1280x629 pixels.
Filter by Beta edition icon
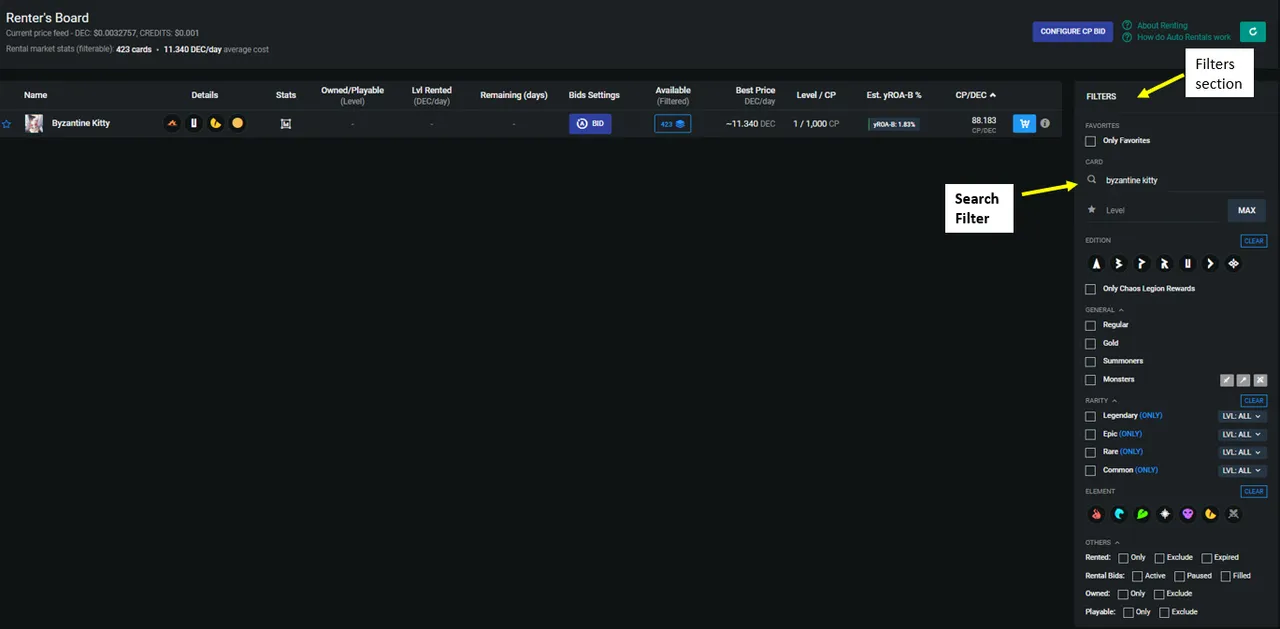tap(1119, 264)
